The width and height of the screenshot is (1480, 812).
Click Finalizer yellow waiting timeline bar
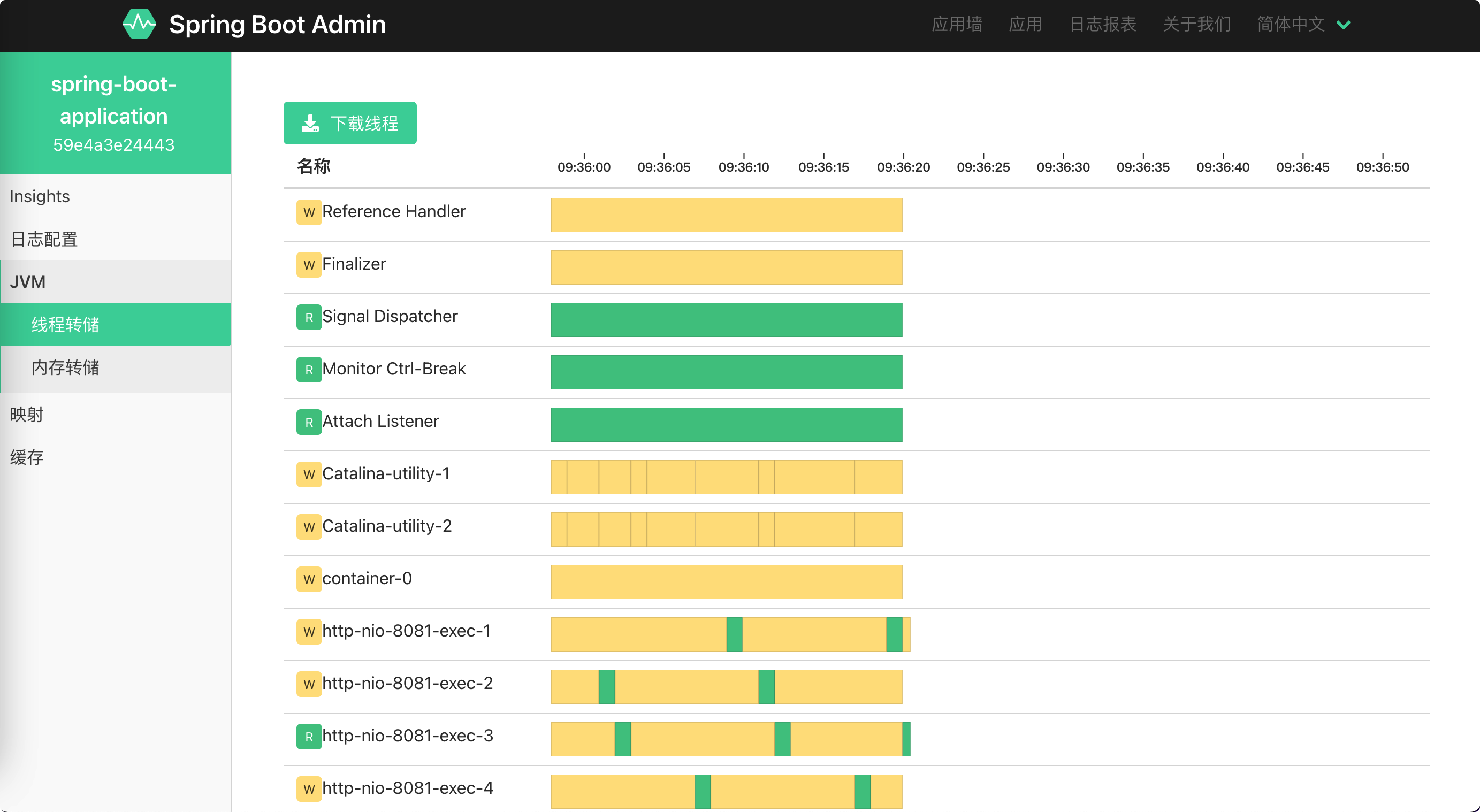click(x=726, y=267)
